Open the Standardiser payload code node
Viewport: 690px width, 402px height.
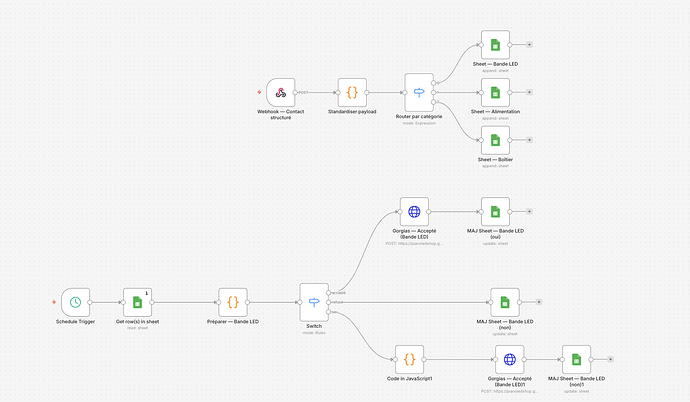tap(352, 92)
